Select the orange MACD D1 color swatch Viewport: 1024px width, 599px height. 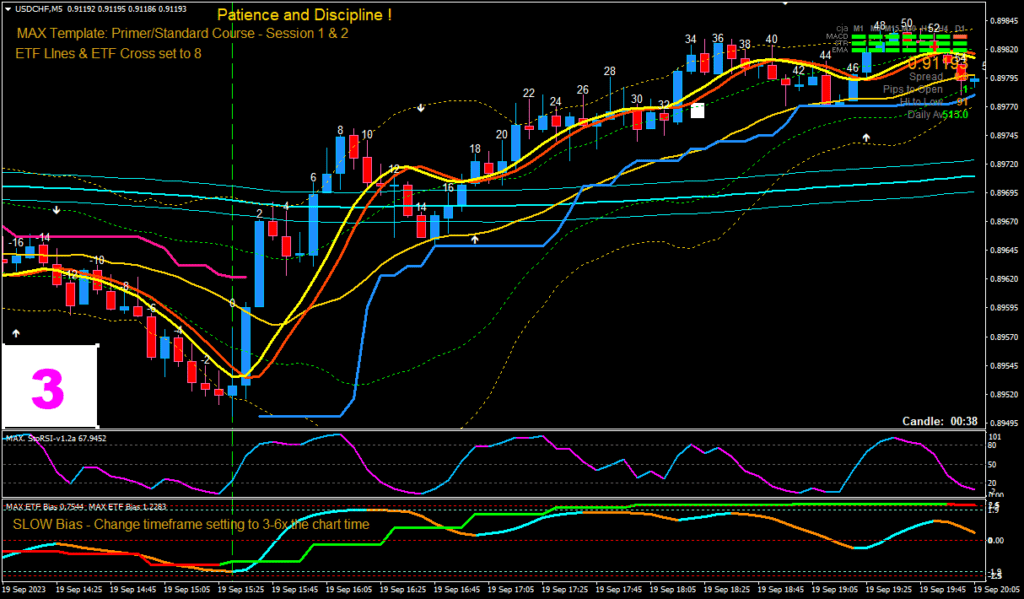(960, 36)
